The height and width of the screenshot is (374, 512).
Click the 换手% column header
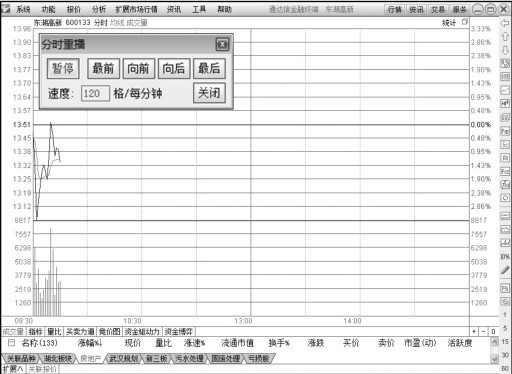[x=279, y=343]
